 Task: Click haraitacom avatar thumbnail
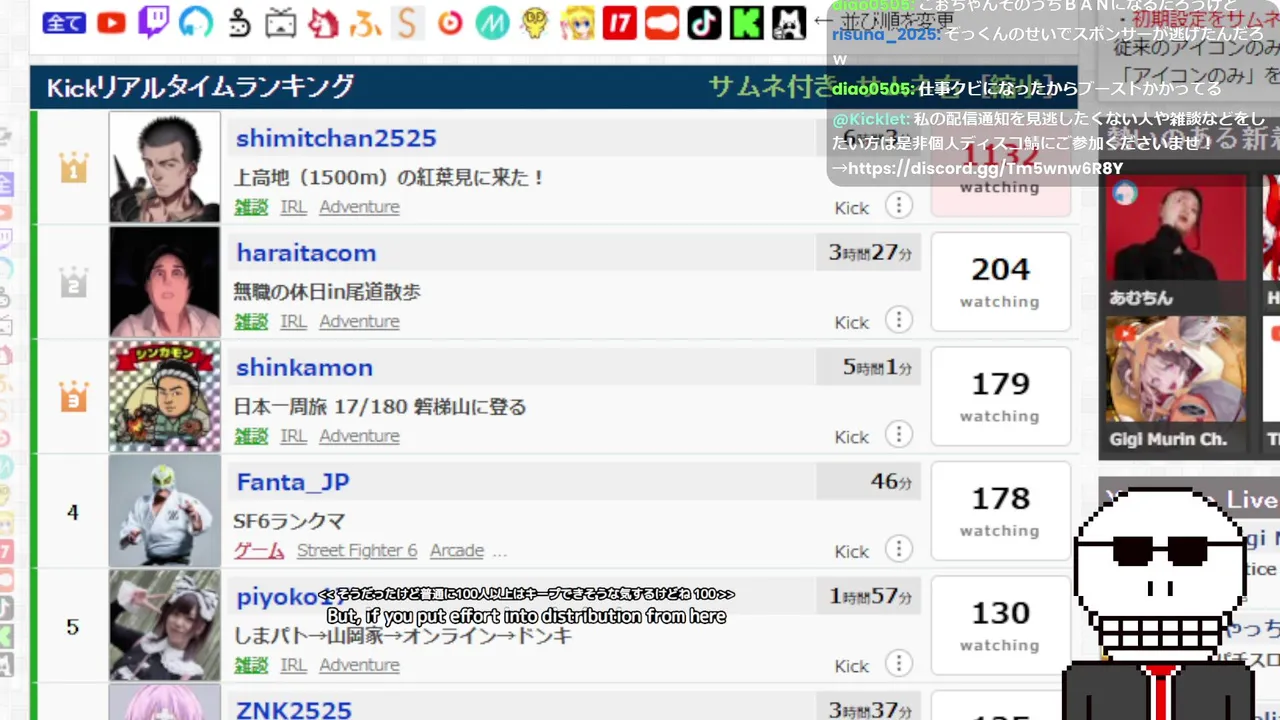coord(164,281)
